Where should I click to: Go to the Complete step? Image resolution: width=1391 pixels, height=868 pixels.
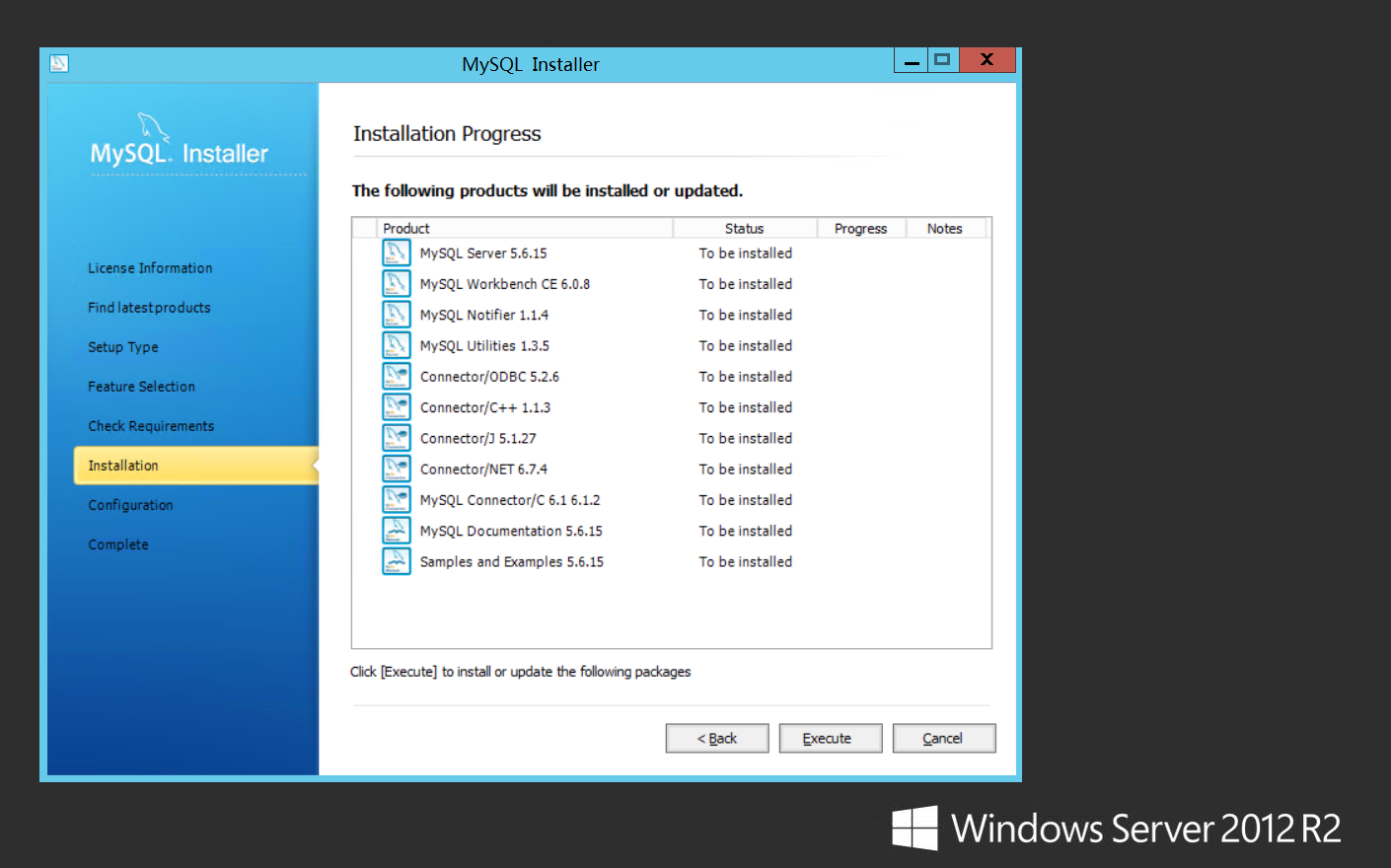[118, 544]
